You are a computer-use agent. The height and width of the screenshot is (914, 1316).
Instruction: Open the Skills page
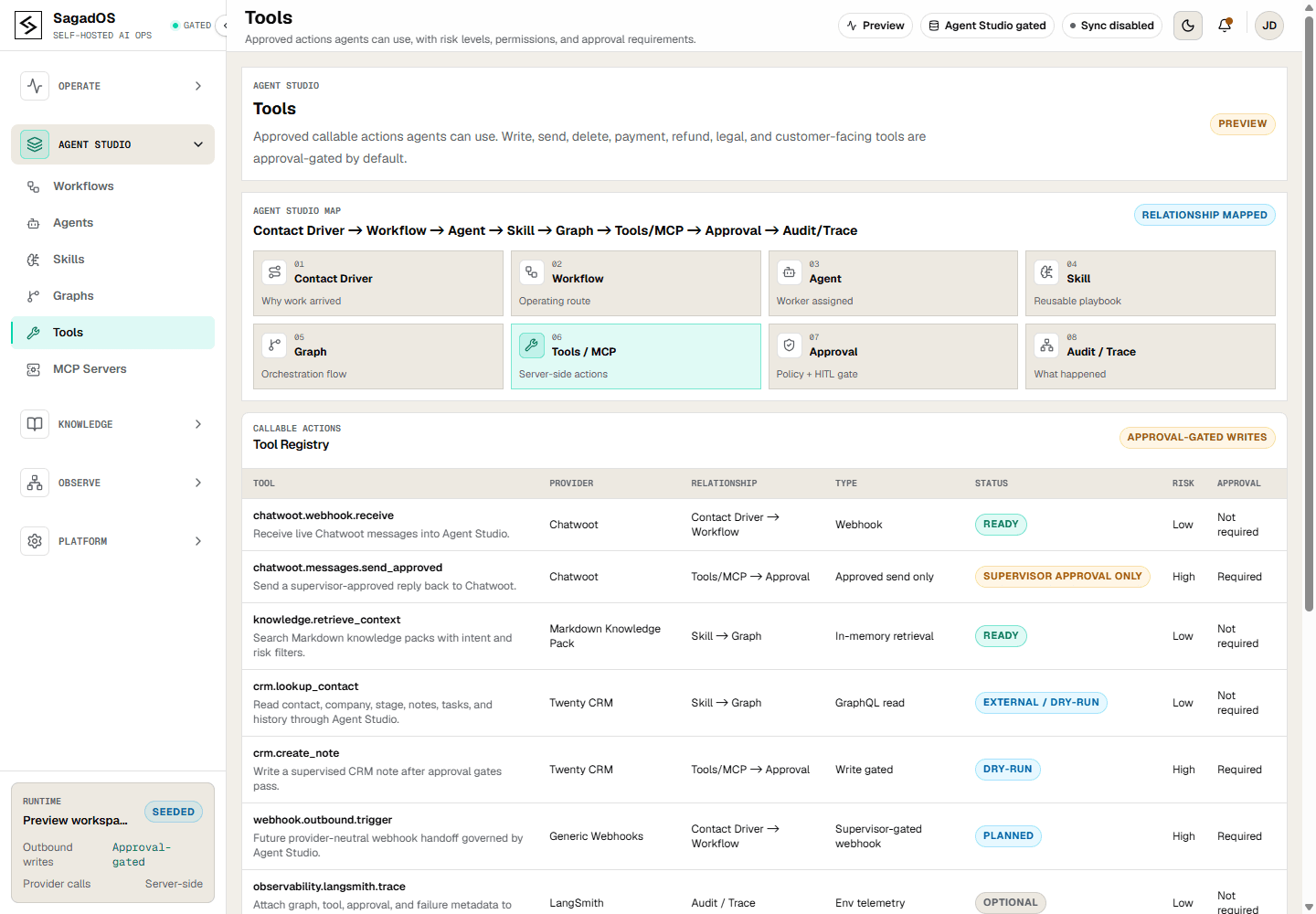112,260
